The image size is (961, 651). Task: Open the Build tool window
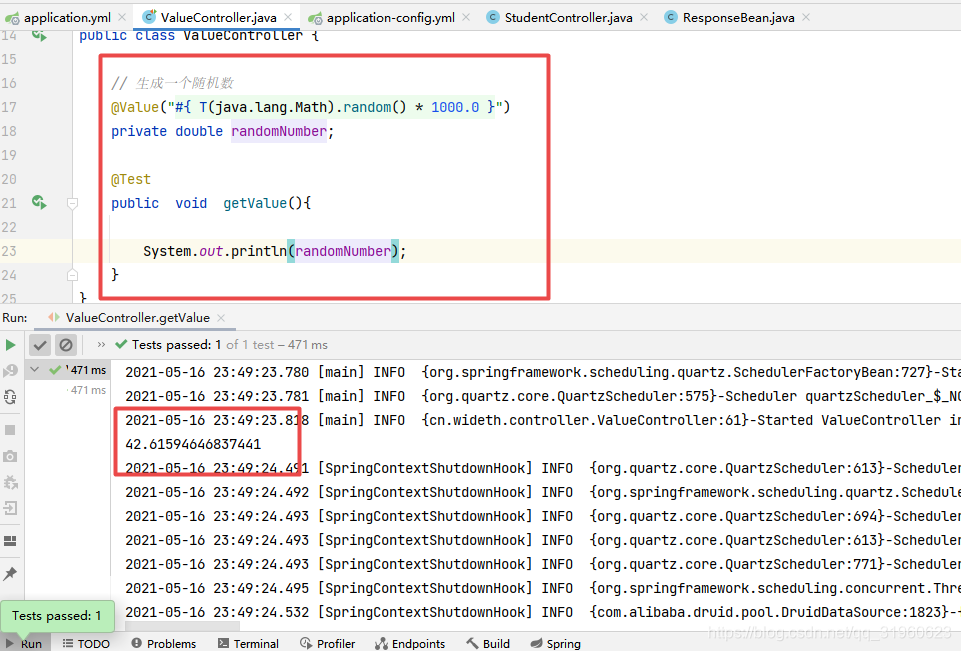click(488, 644)
